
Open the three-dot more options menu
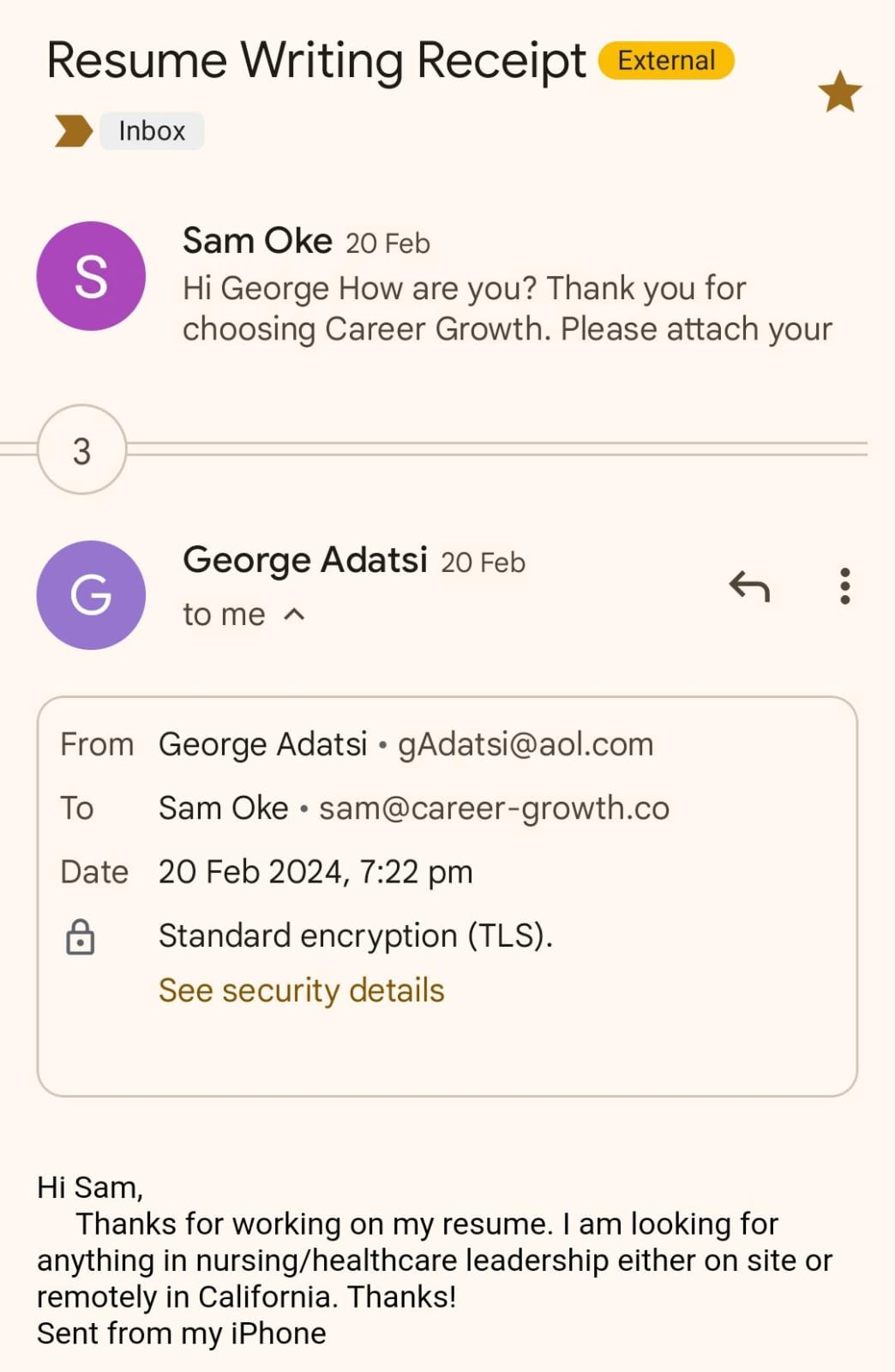click(845, 587)
